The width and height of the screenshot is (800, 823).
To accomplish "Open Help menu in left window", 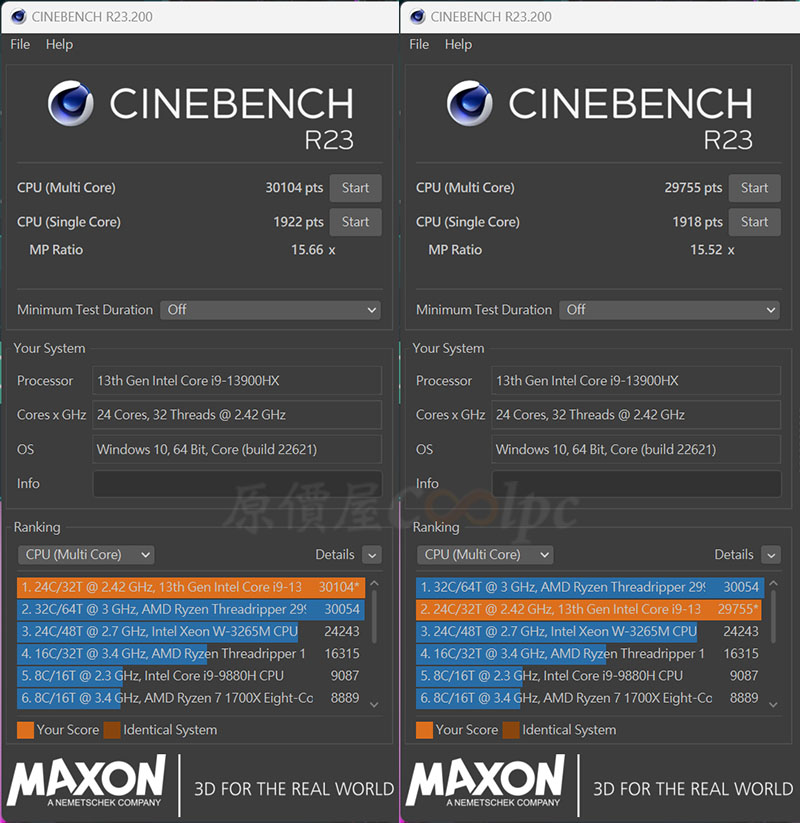I will click(x=59, y=45).
